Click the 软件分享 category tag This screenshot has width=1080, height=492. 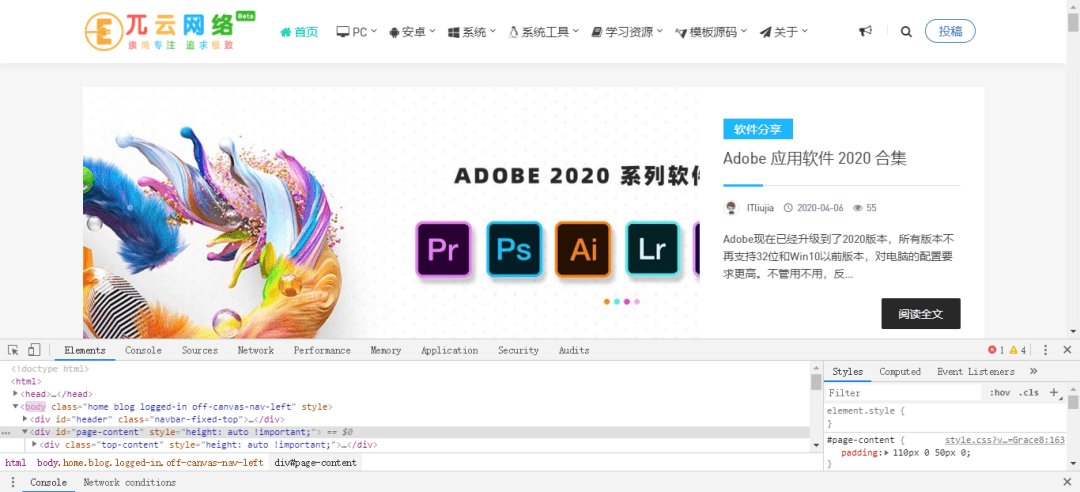coord(758,129)
